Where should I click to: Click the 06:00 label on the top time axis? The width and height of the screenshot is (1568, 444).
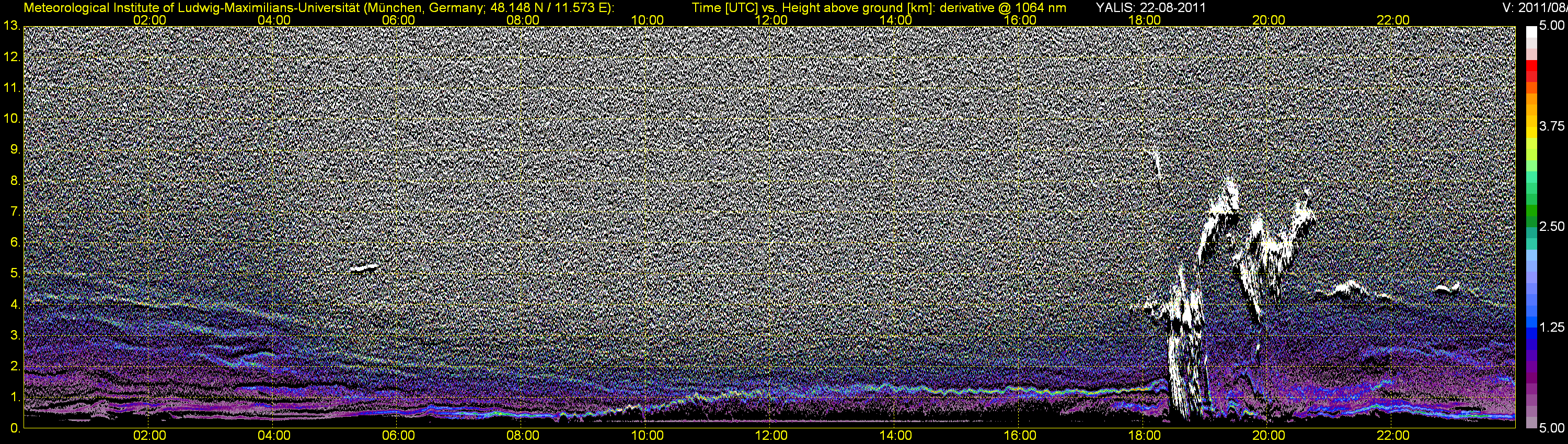point(399,20)
